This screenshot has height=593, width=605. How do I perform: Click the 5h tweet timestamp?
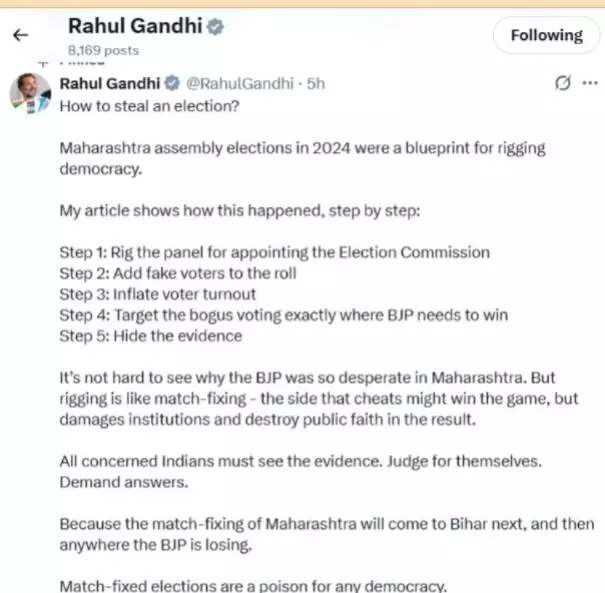[x=316, y=83]
